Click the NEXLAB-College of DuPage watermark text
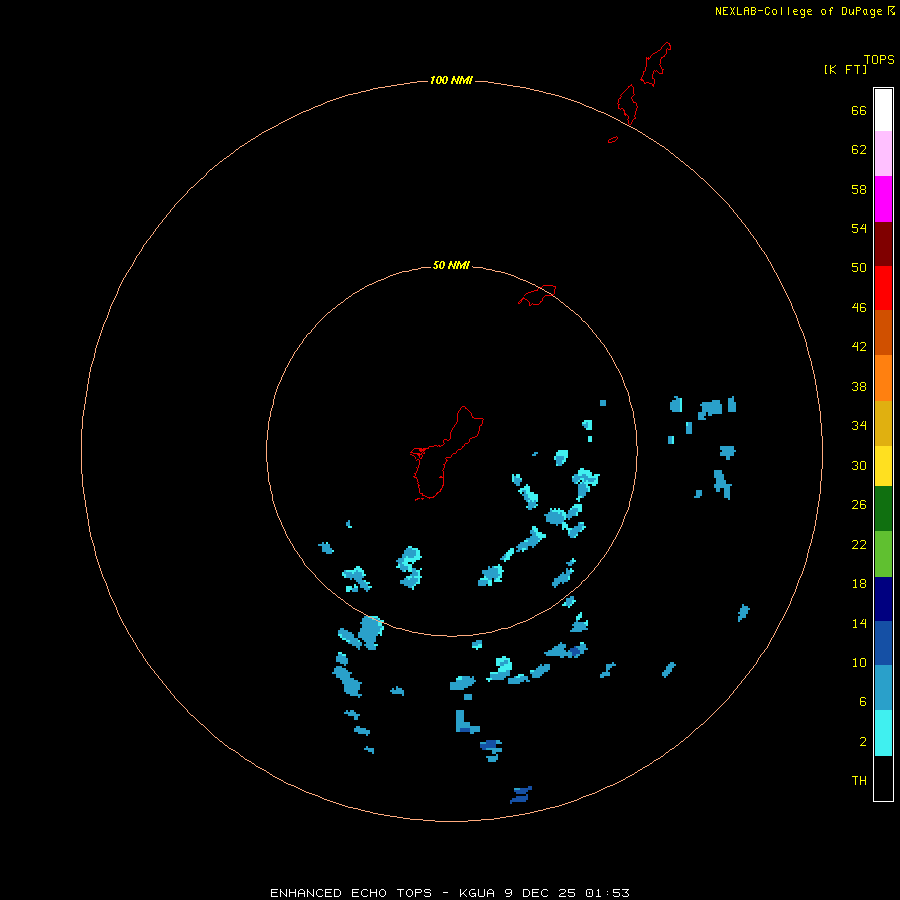Viewport: 900px width, 900px height. (804, 11)
